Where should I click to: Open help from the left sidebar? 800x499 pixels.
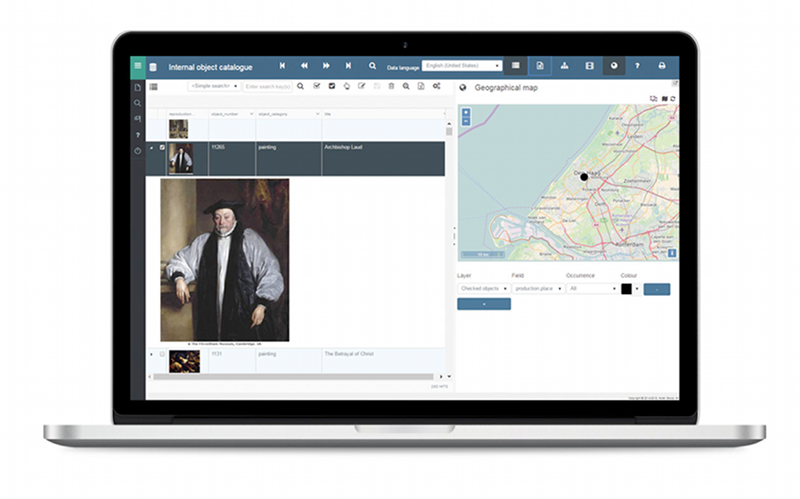pos(137,135)
